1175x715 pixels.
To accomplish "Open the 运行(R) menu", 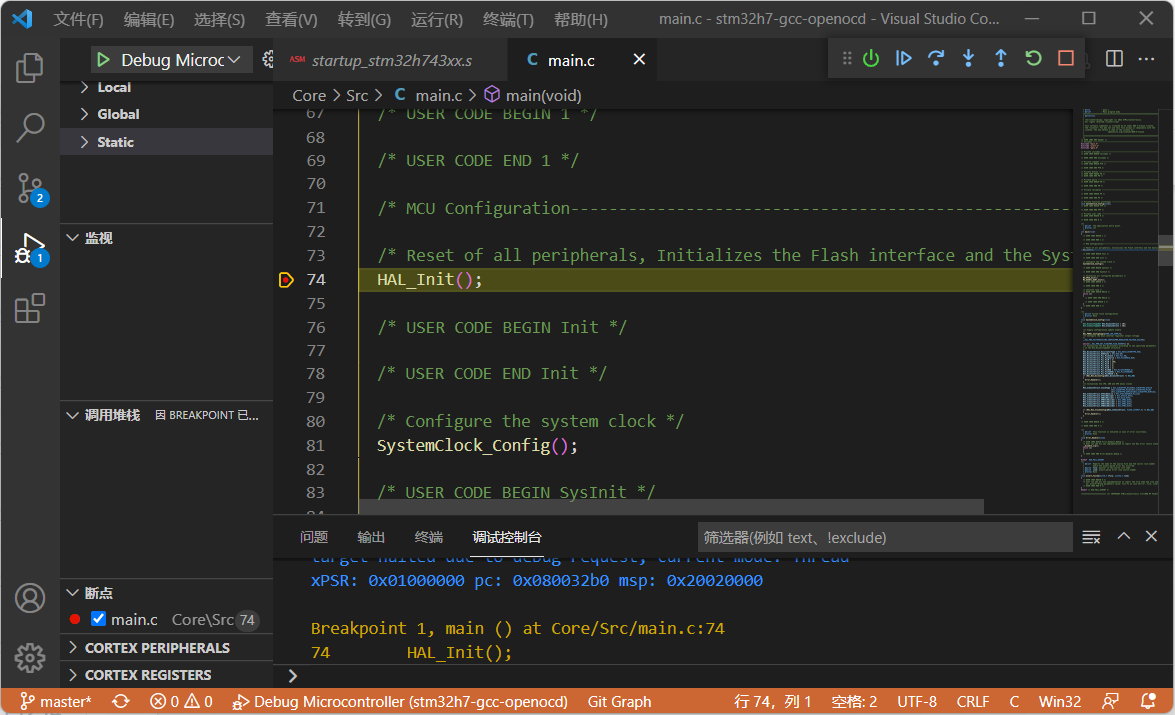I will click(437, 19).
